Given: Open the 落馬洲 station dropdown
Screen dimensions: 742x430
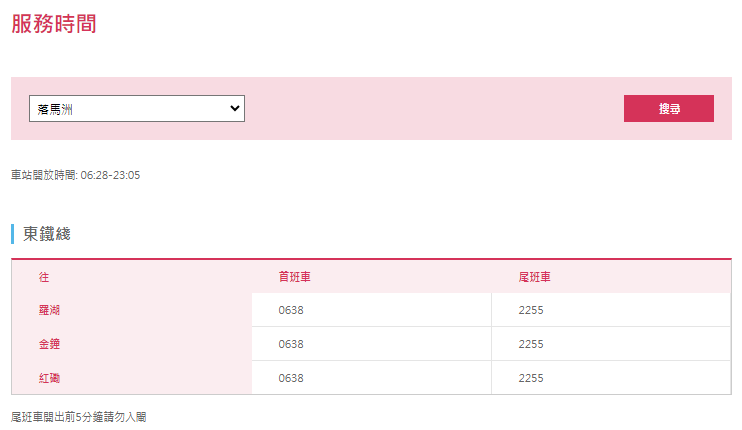Looking at the screenshot, I should coord(137,108).
